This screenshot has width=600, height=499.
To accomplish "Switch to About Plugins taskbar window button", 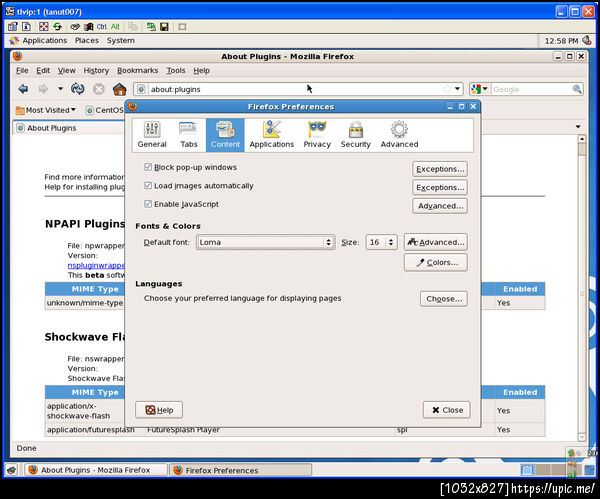I will pyautogui.click(x=96, y=470).
